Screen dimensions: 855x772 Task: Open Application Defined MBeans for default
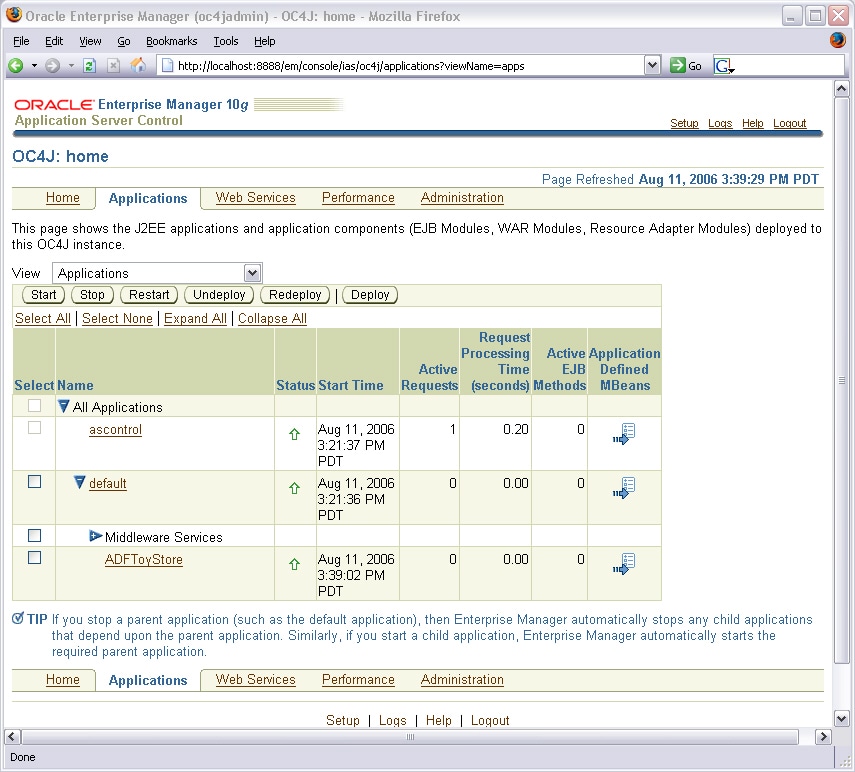[x=624, y=487]
